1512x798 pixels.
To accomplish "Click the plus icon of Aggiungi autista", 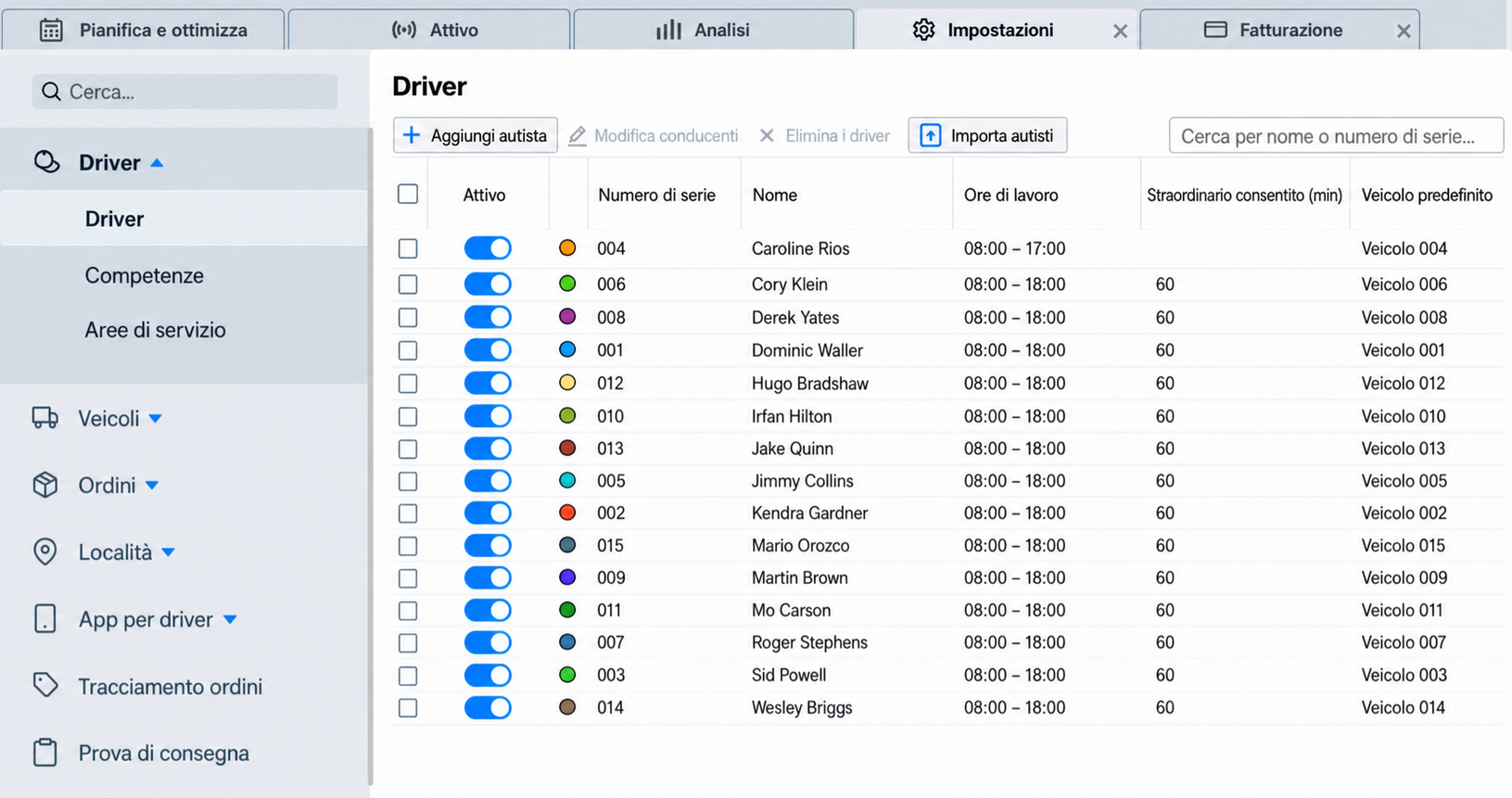I will click(x=412, y=135).
